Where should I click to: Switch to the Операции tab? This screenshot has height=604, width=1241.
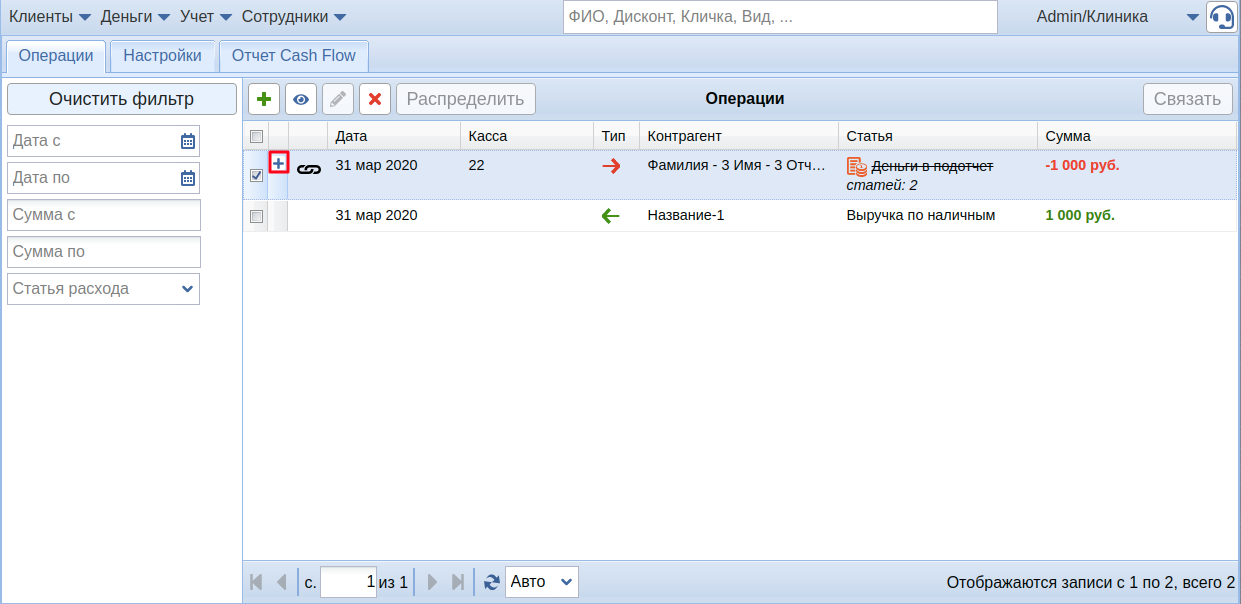click(x=56, y=56)
